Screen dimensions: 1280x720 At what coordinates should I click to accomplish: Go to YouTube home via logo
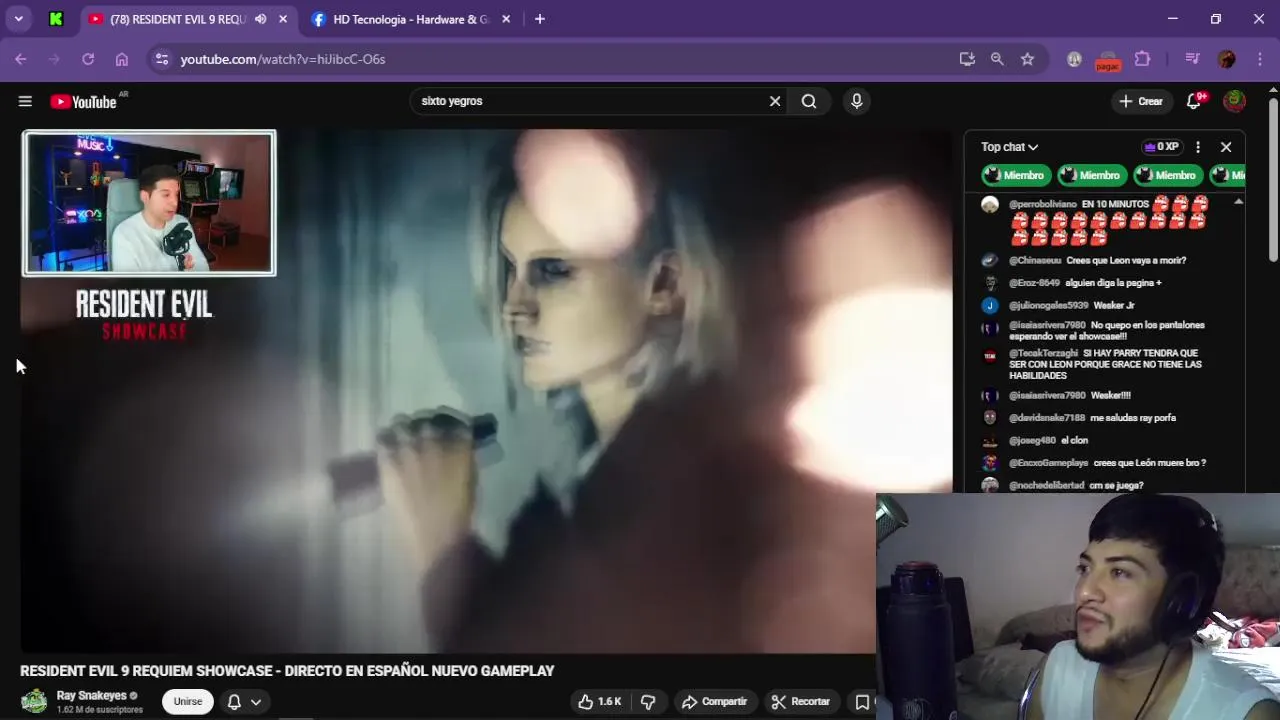pos(83,101)
